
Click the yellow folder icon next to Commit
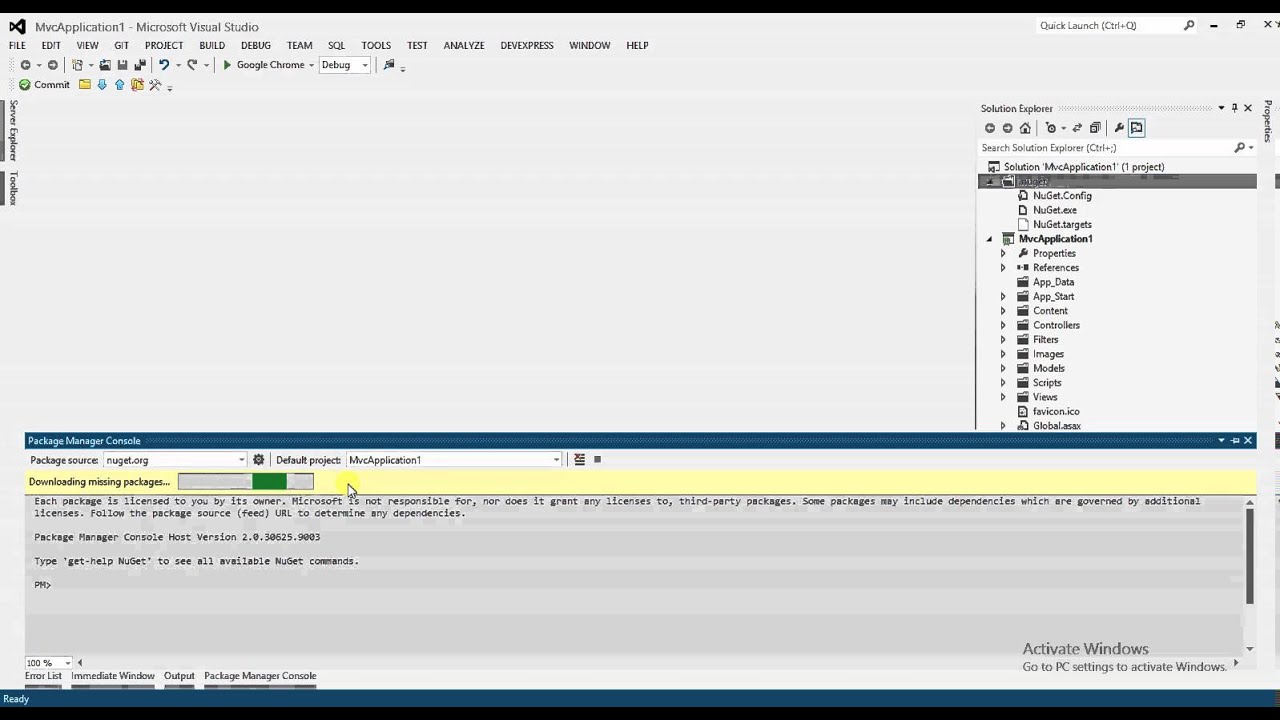click(x=85, y=85)
